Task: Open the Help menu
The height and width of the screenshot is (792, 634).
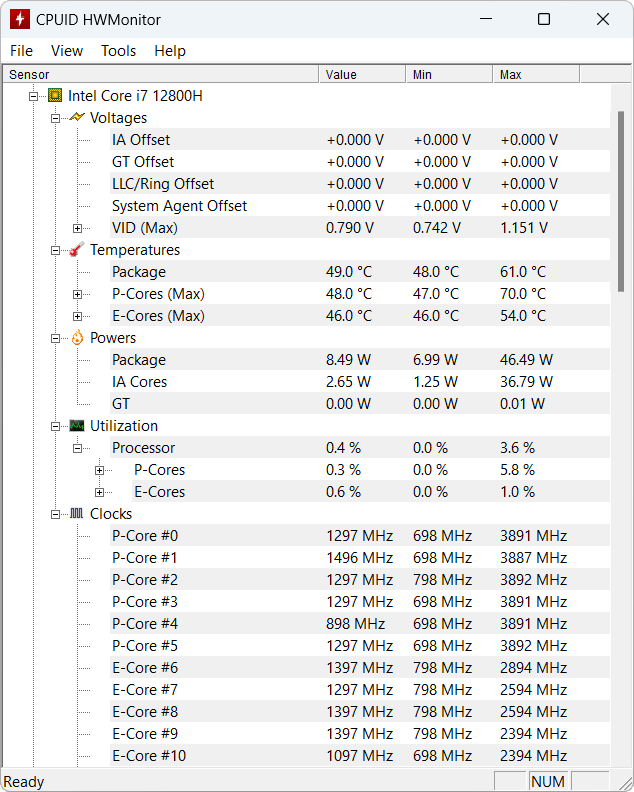Action: [x=170, y=51]
